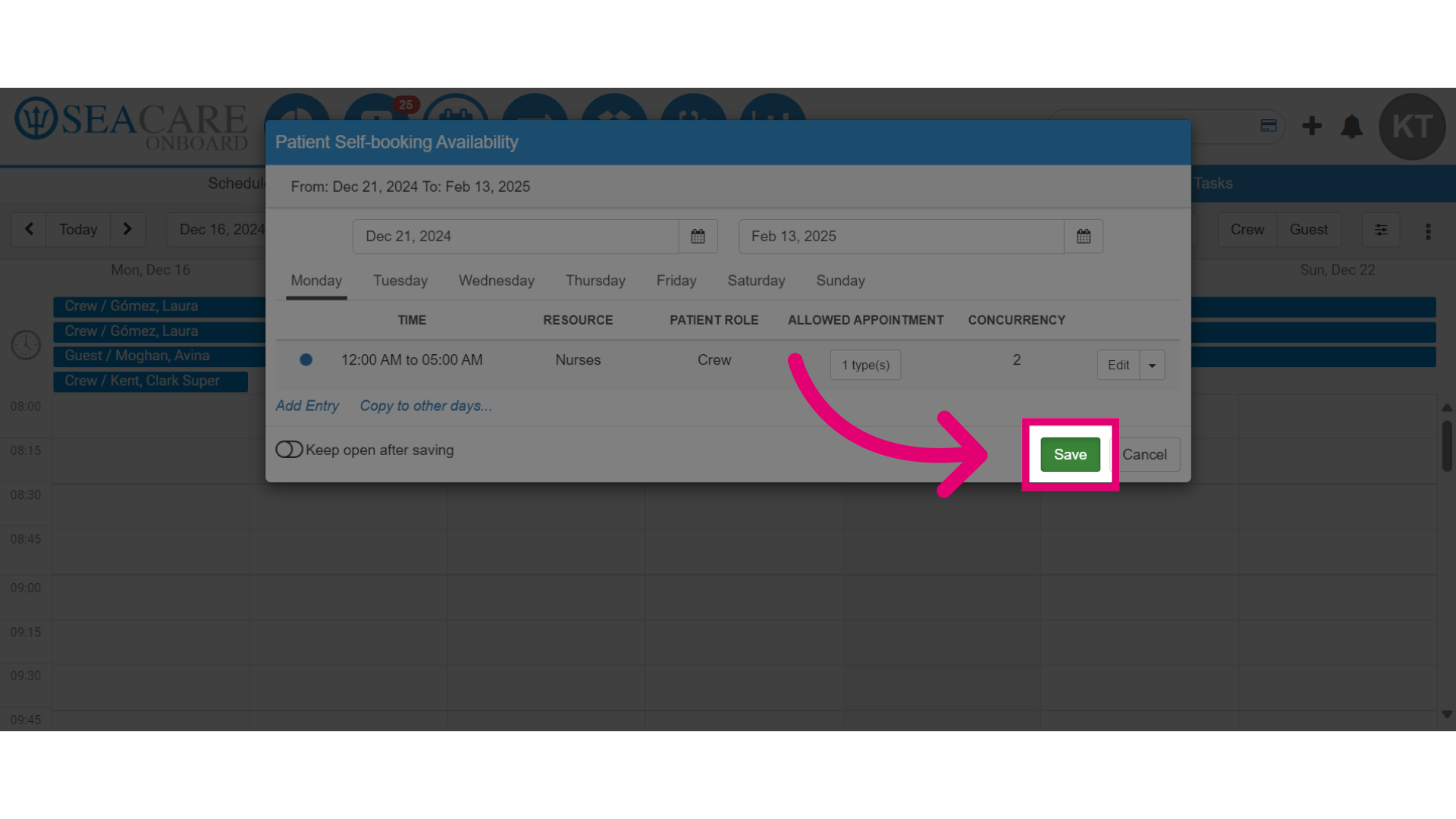Open the filter sliders settings icon

pos(1381,230)
